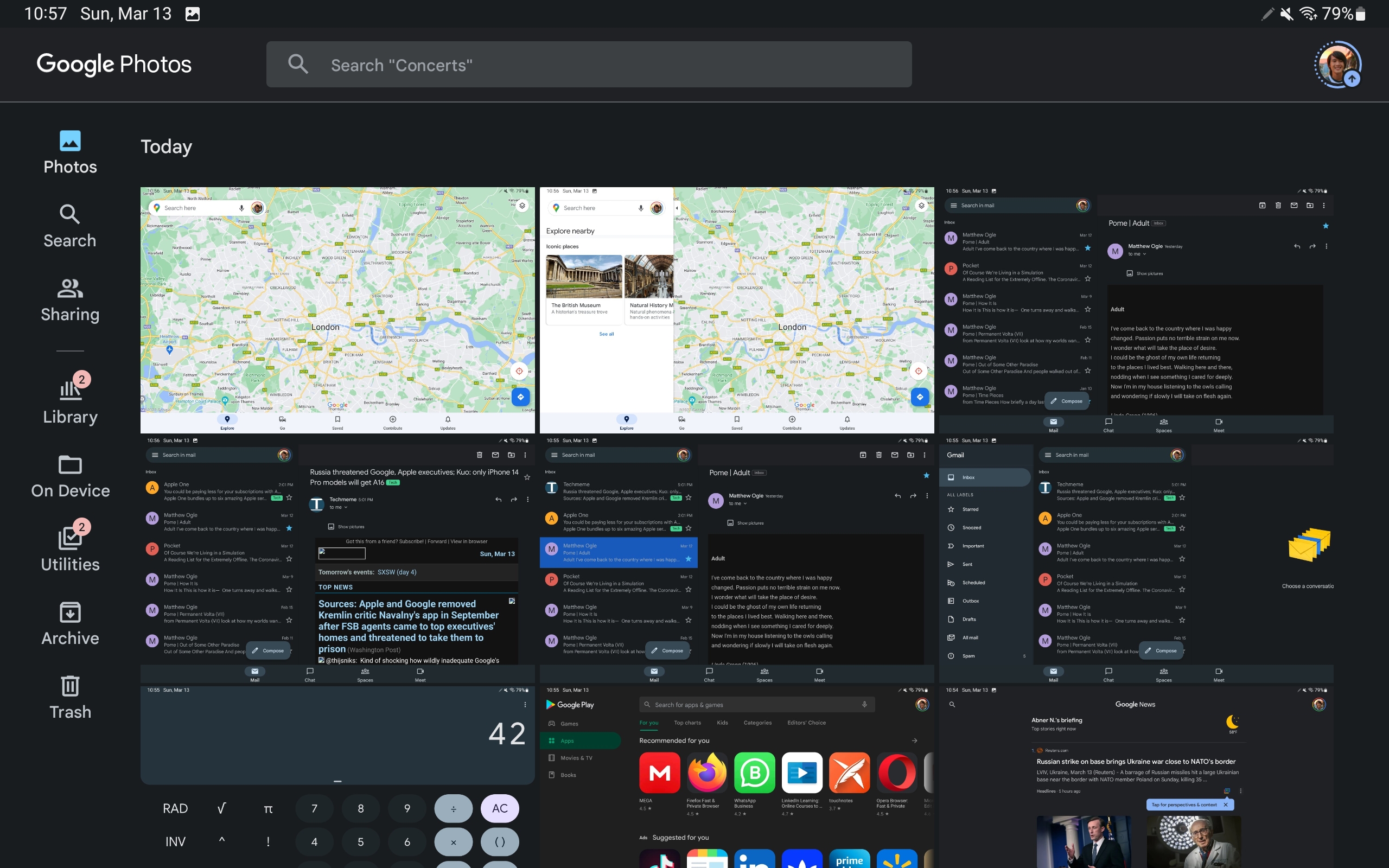The height and width of the screenshot is (868, 1389).
Task: Open top-right Gmail Pome Adult screenshot
Action: (x=1135, y=310)
